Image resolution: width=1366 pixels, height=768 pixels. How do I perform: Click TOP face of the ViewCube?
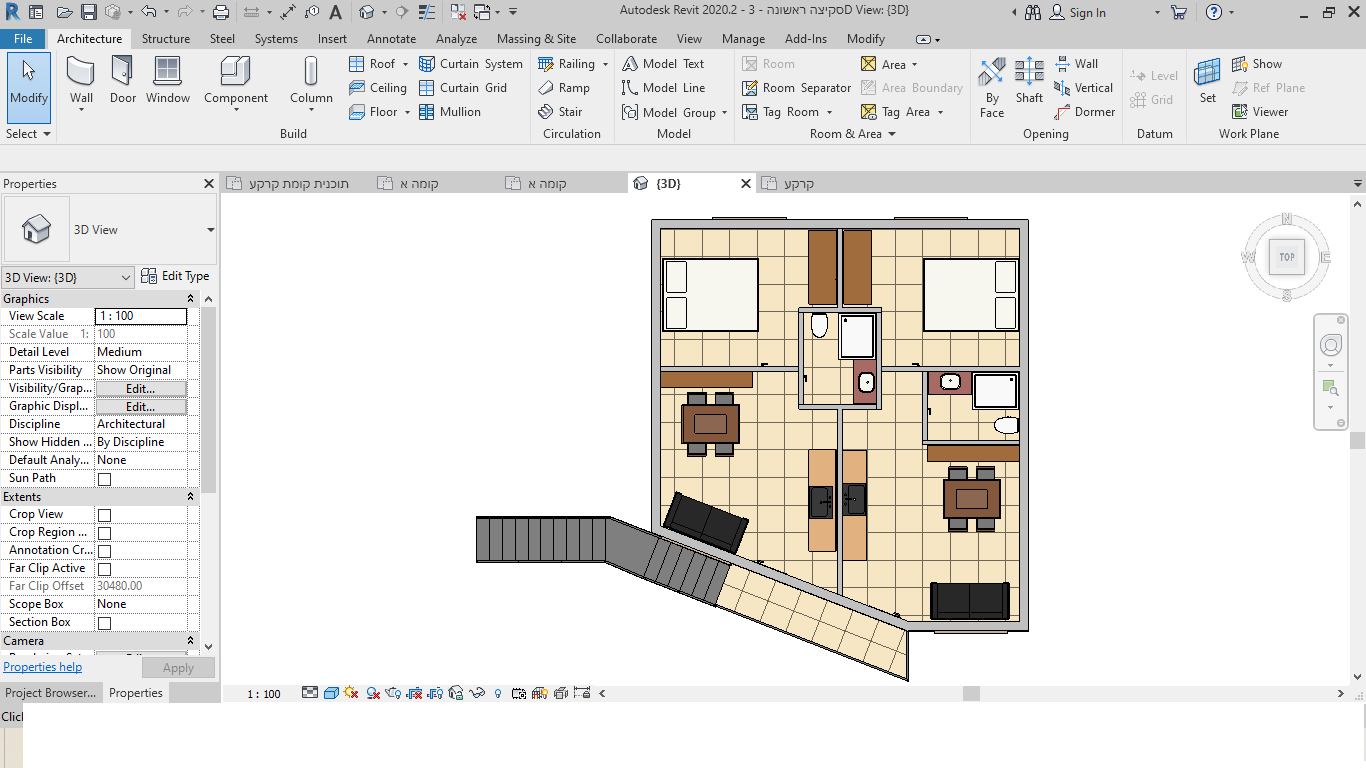click(1286, 257)
